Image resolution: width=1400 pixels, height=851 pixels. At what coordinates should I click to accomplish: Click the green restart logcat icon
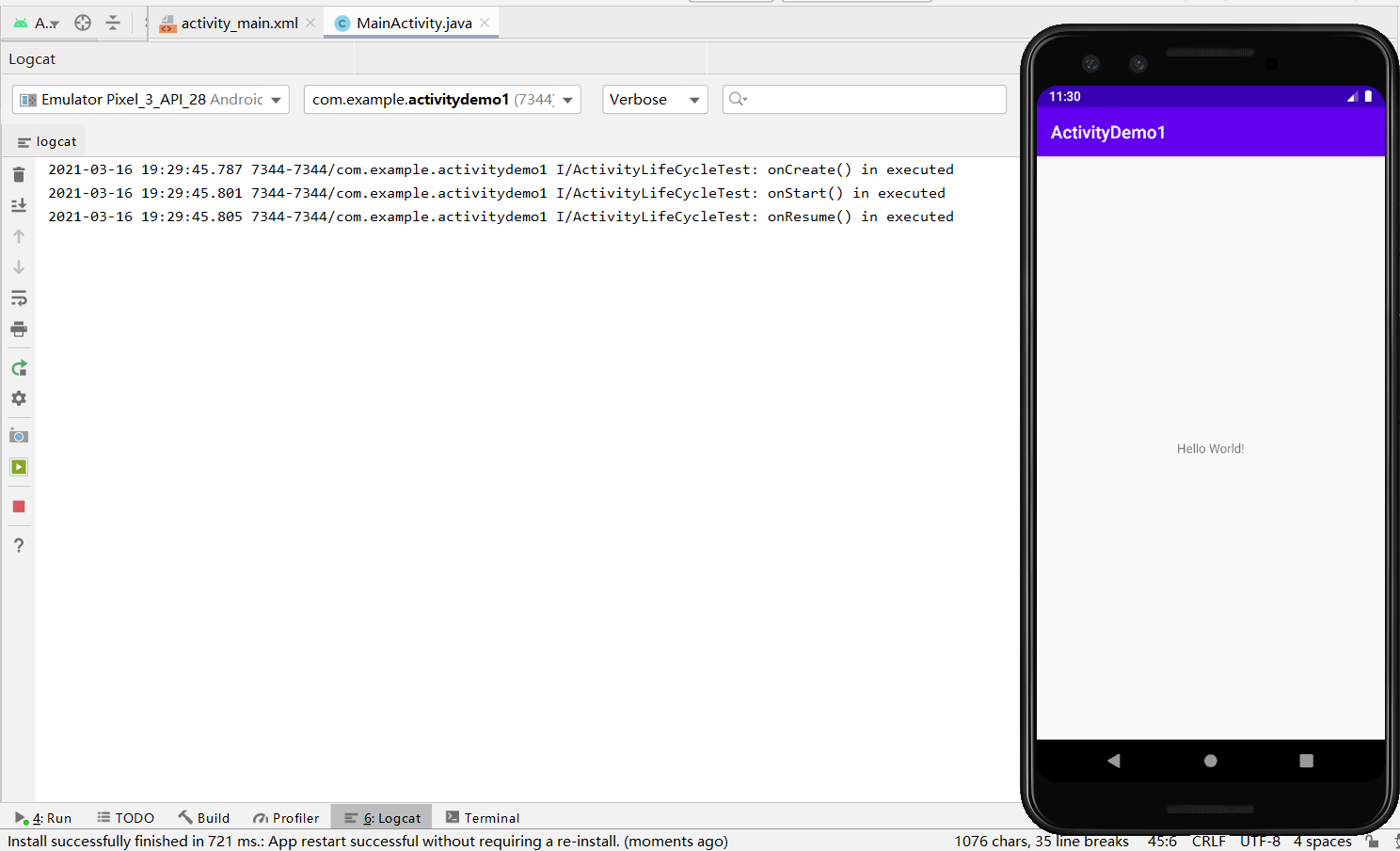pos(19,368)
